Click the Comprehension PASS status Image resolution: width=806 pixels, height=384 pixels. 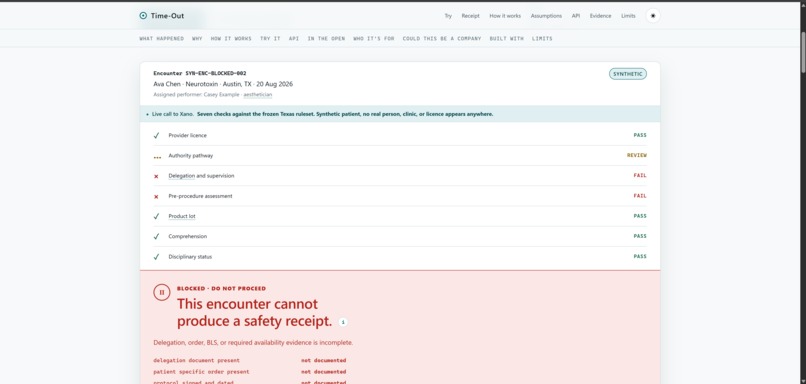[640, 236]
